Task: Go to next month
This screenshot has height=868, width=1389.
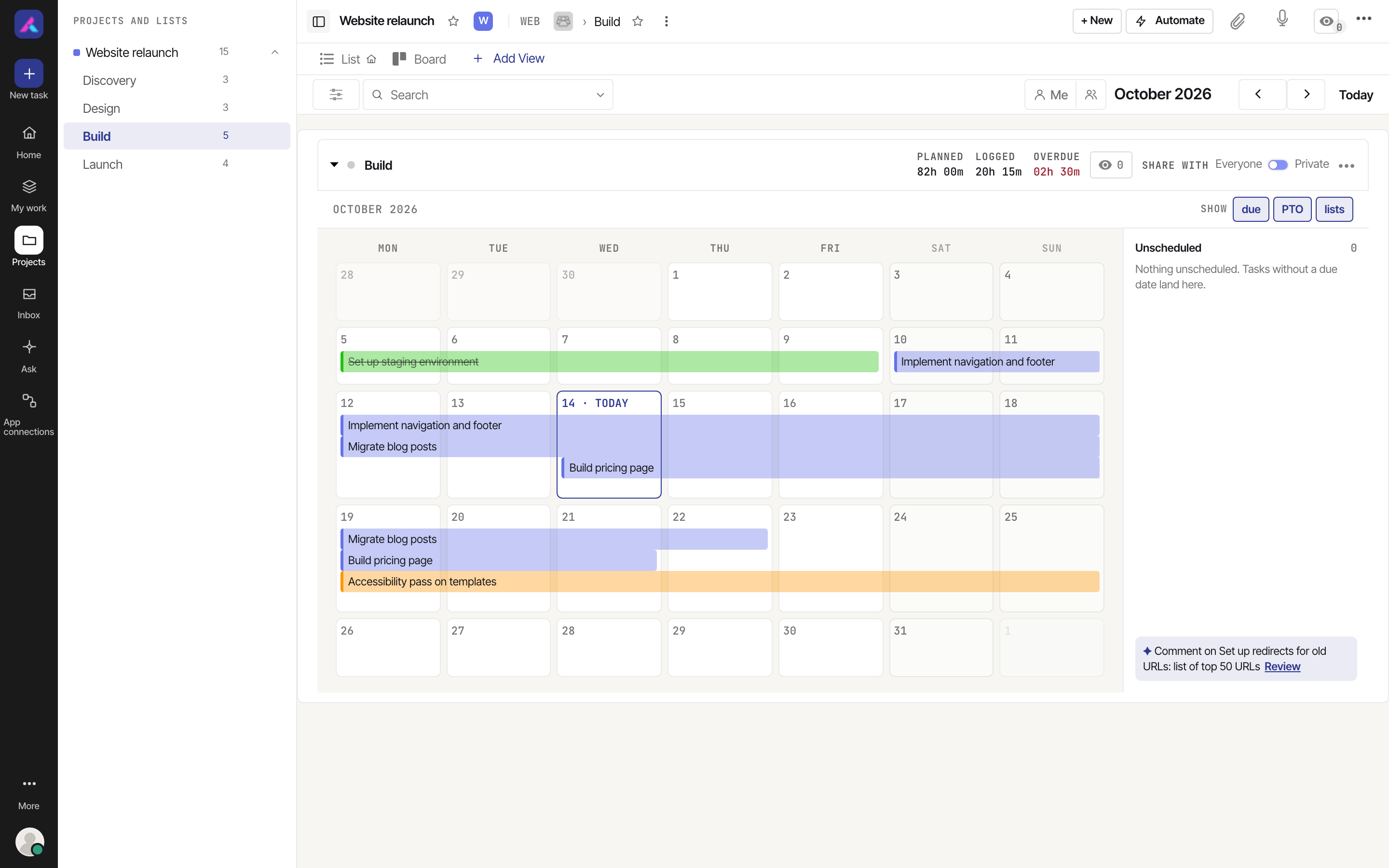Action: (1307, 95)
